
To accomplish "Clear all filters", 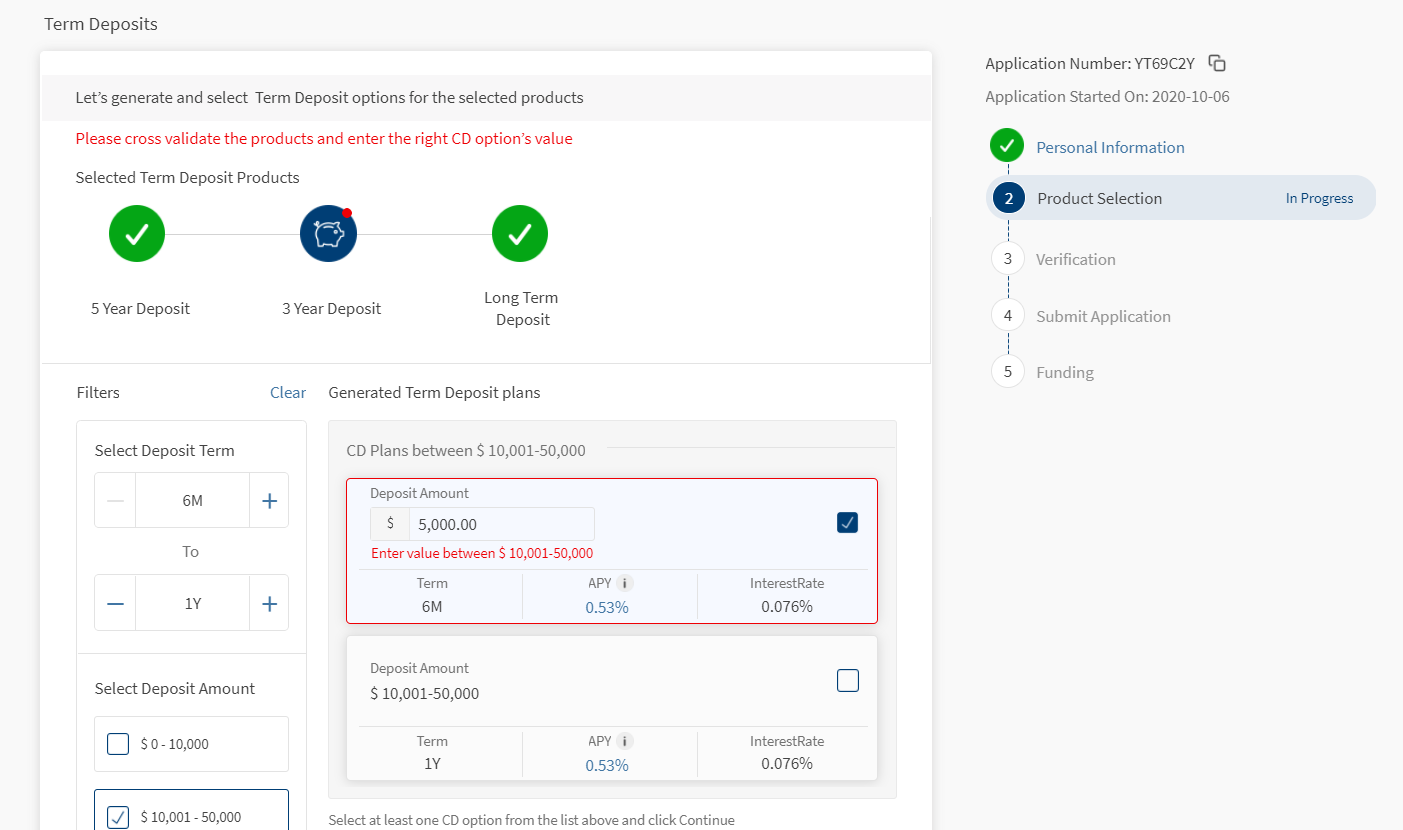I will [x=288, y=393].
